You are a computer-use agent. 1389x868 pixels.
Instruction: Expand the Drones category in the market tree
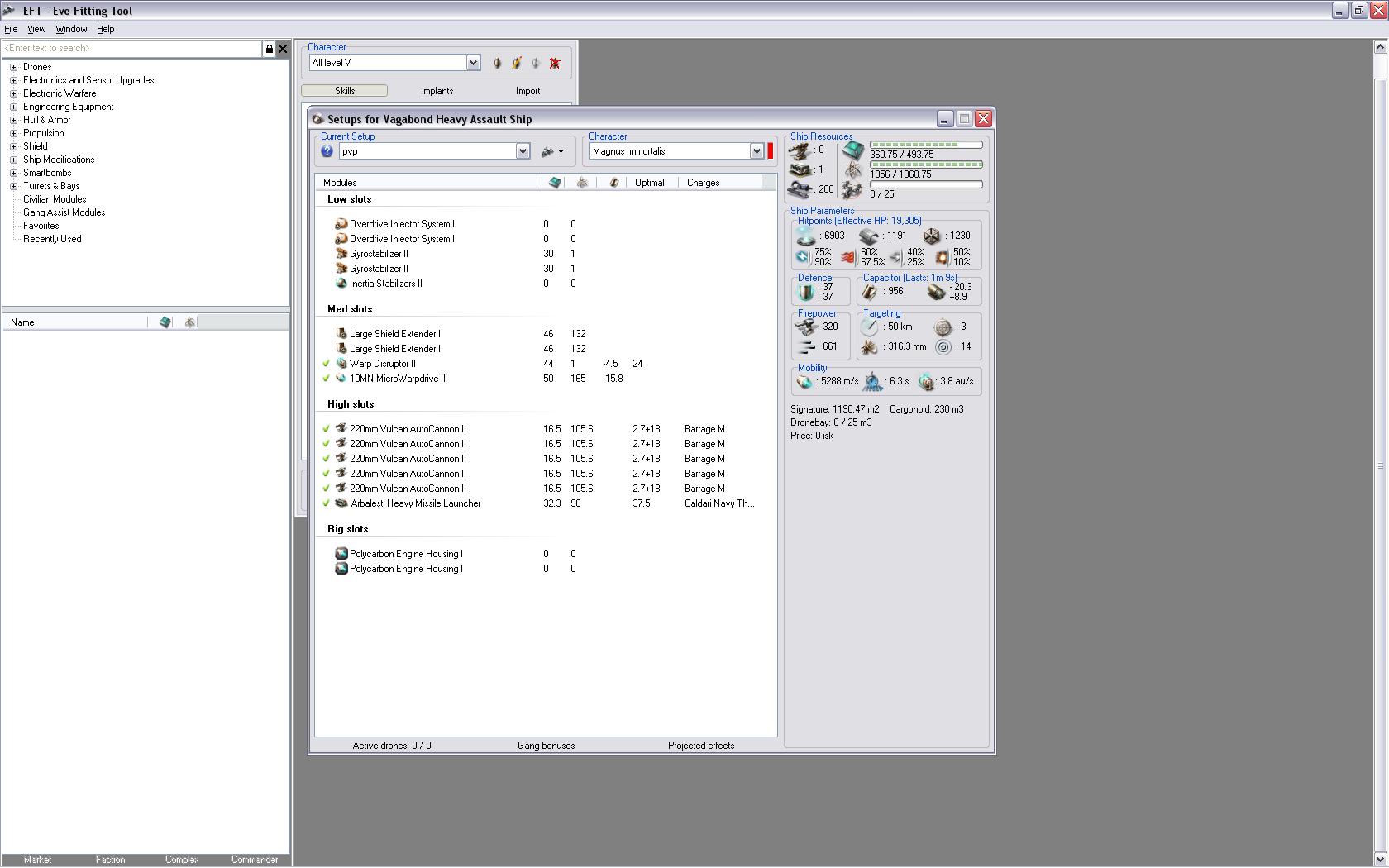(13, 67)
